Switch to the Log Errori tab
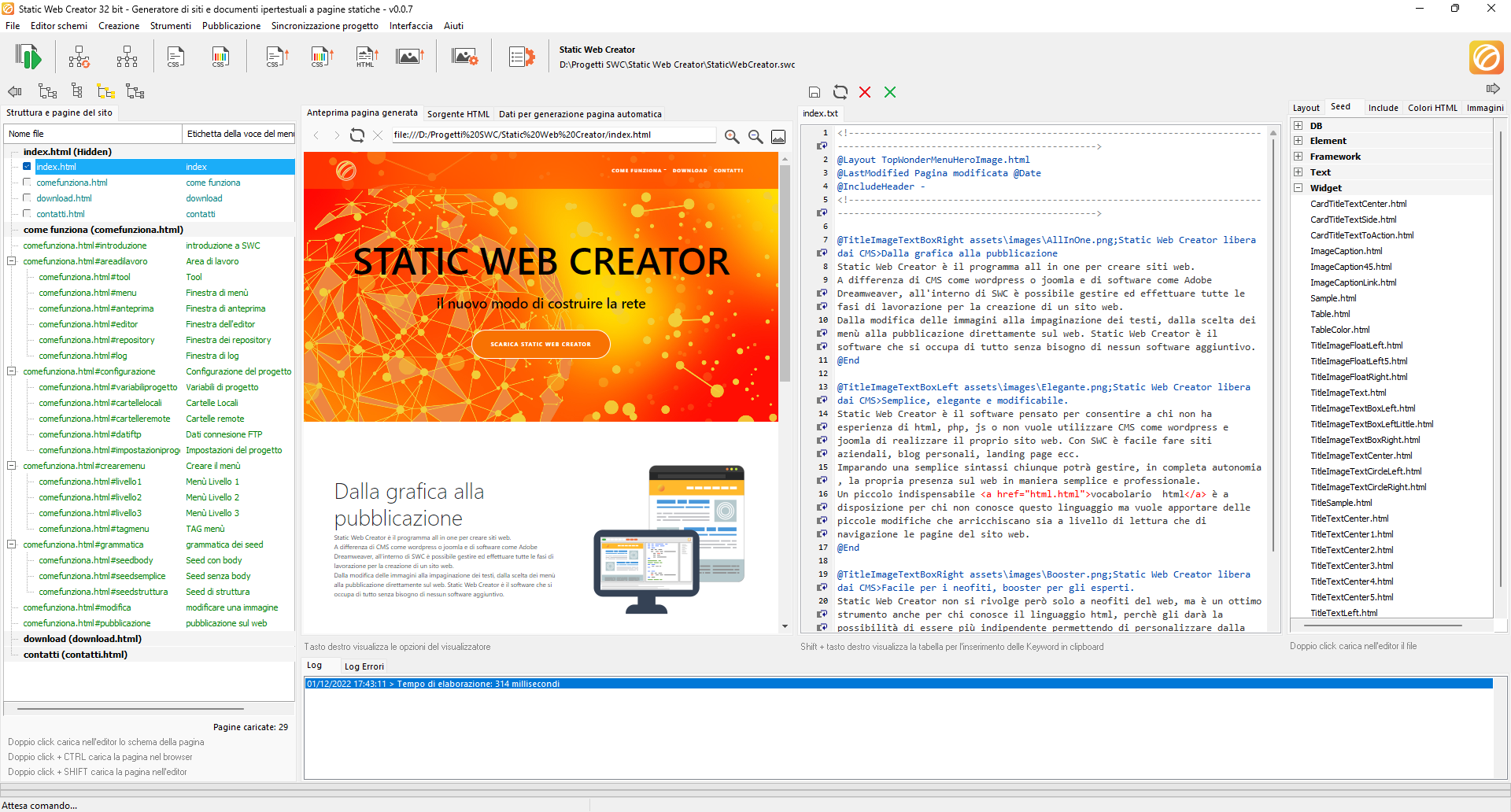 click(364, 666)
